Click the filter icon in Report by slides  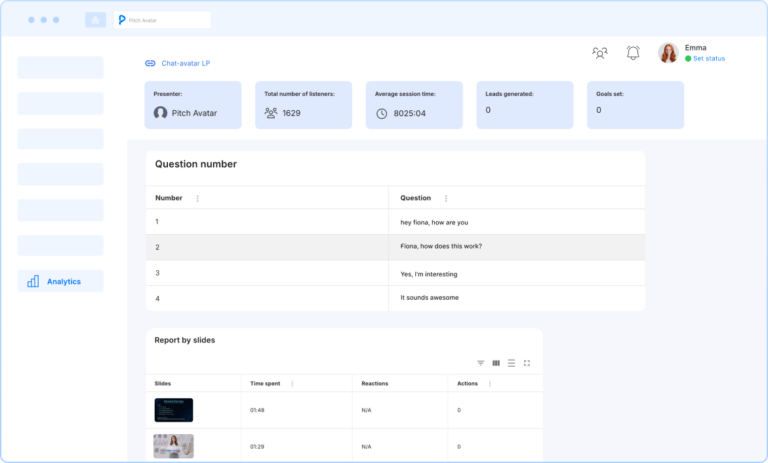coord(481,363)
